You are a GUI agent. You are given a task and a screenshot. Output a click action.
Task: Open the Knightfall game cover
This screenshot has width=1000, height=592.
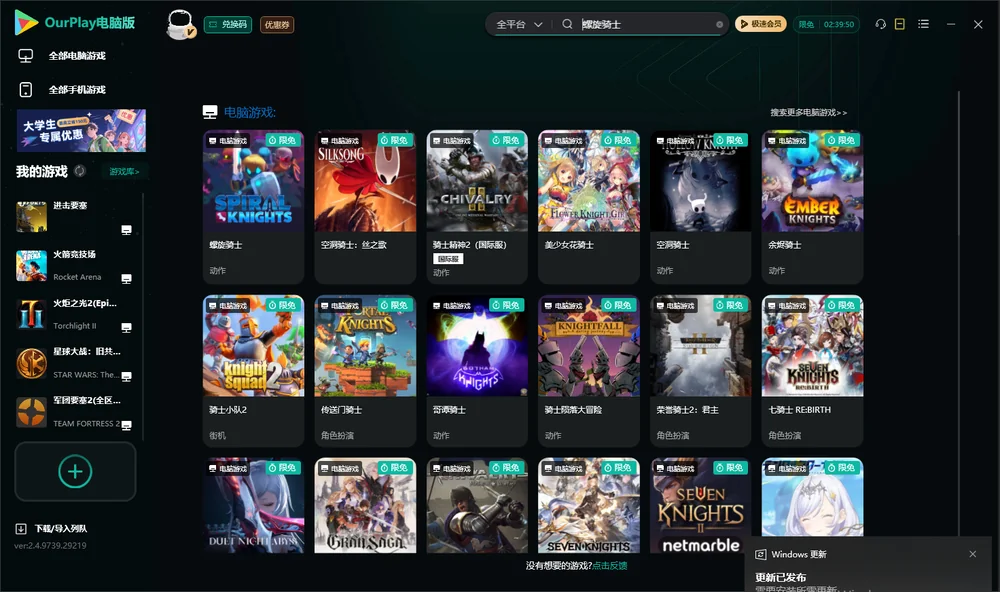click(x=589, y=346)
